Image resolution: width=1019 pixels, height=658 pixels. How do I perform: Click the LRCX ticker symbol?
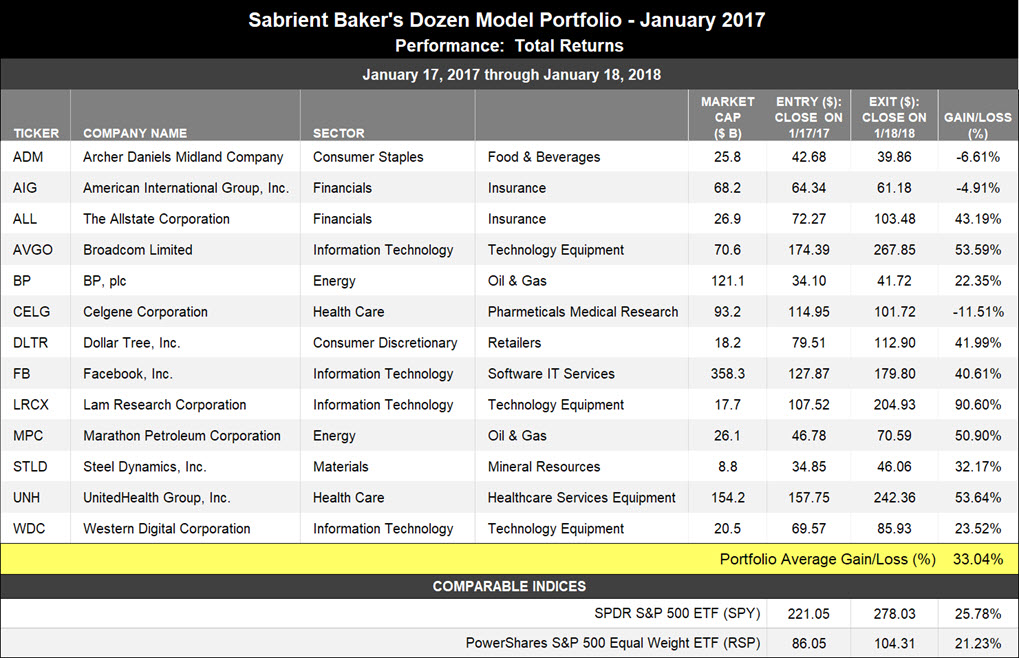coord(31,405)
